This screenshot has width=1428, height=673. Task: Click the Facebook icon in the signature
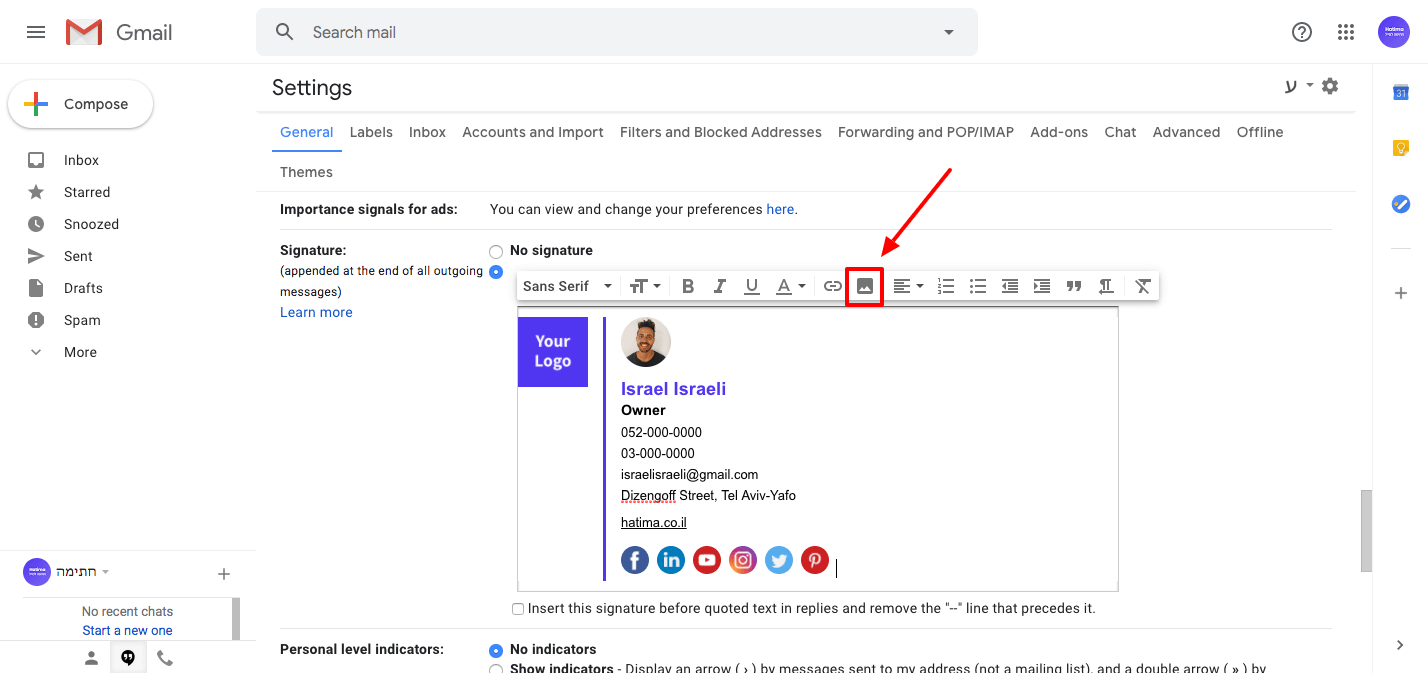click(635, 560)
